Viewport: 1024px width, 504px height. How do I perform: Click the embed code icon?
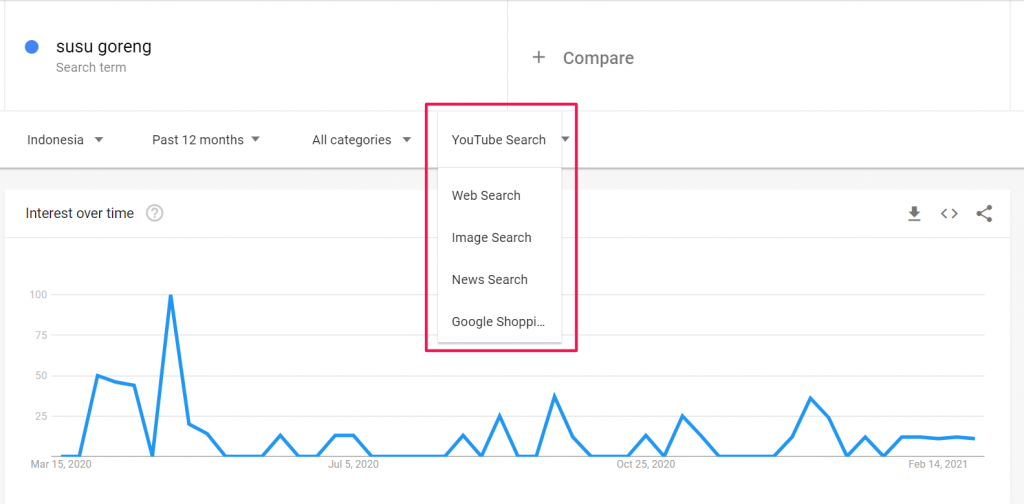point(949,213)
